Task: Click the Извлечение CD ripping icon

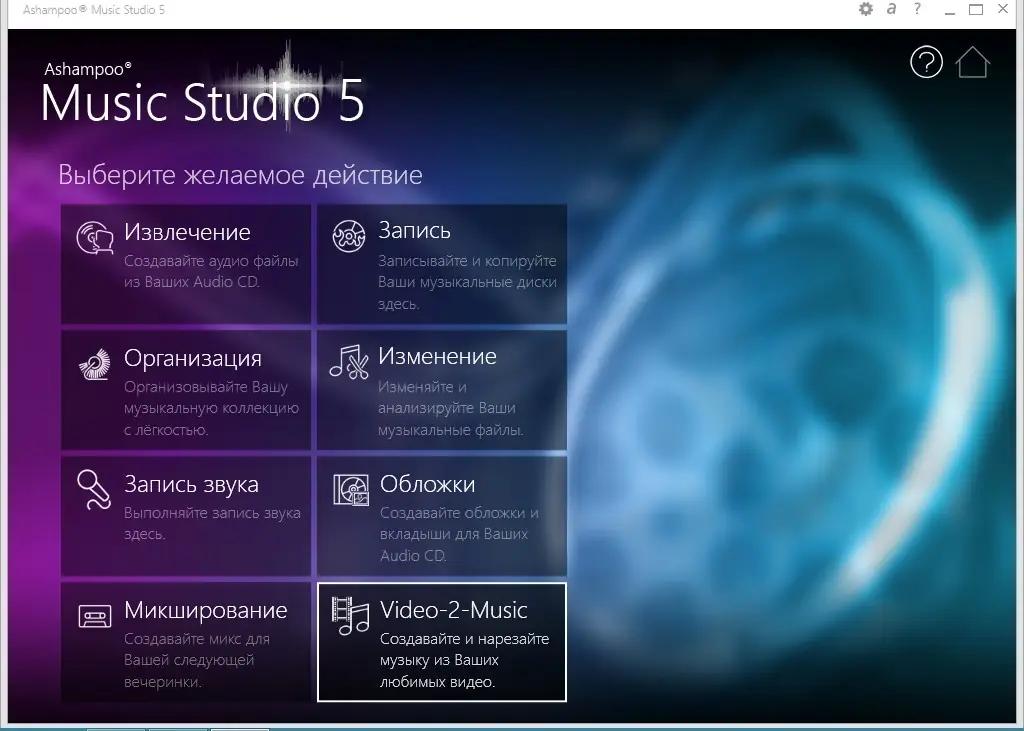Action: (95, 237)
